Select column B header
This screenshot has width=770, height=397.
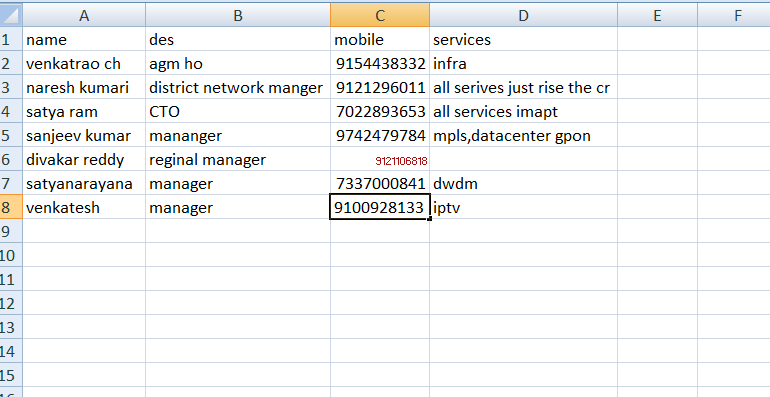coord(238,15)
